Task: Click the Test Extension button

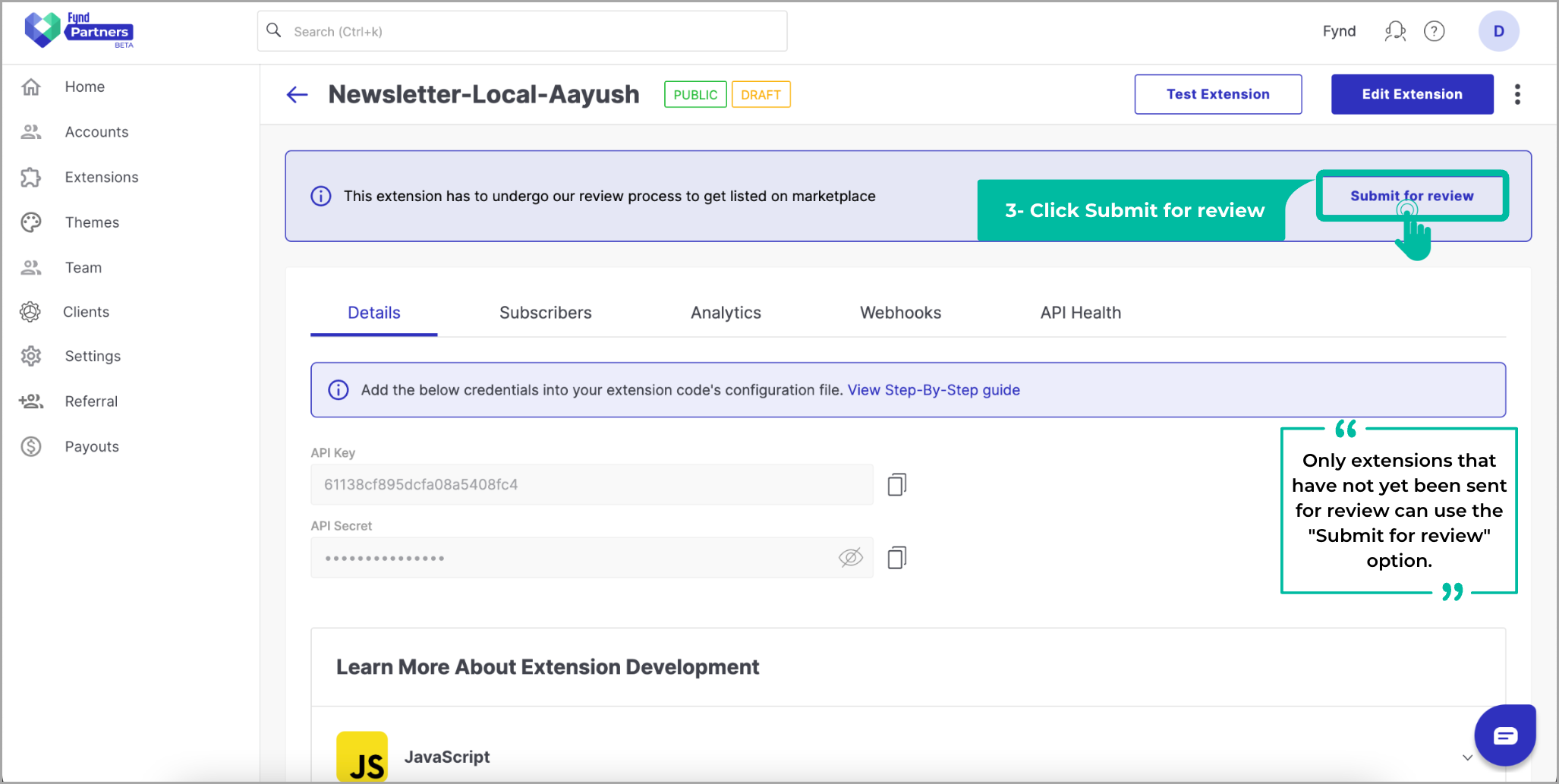Action: (x=1218, y=94)
